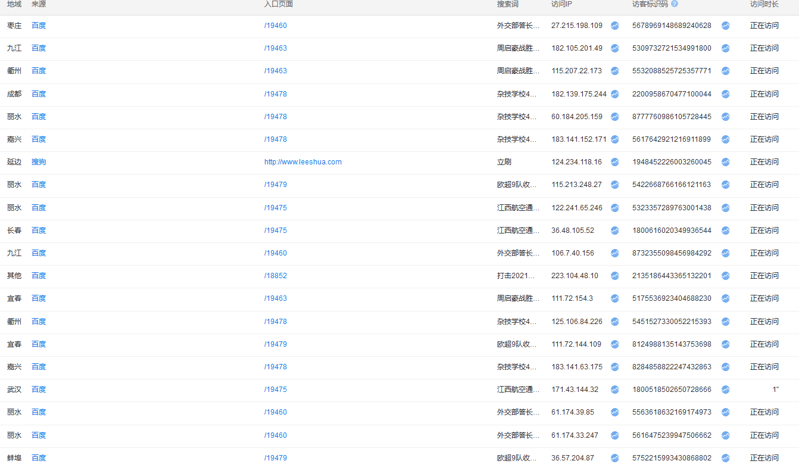The image size is (799, 467).
Task: Click the icon next to IP 124.234.118.16
Action: (x=615, y=162)
